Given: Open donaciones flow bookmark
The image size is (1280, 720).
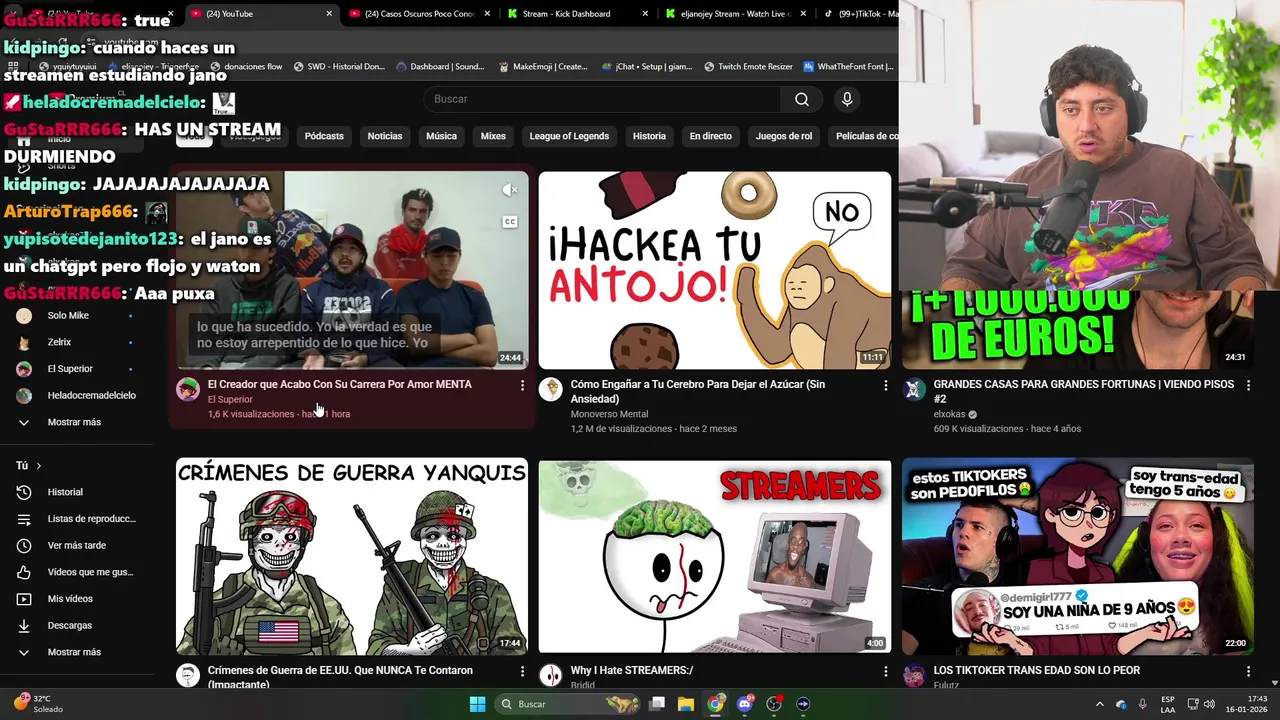Looking at the screenshot, I should [246, 67].
